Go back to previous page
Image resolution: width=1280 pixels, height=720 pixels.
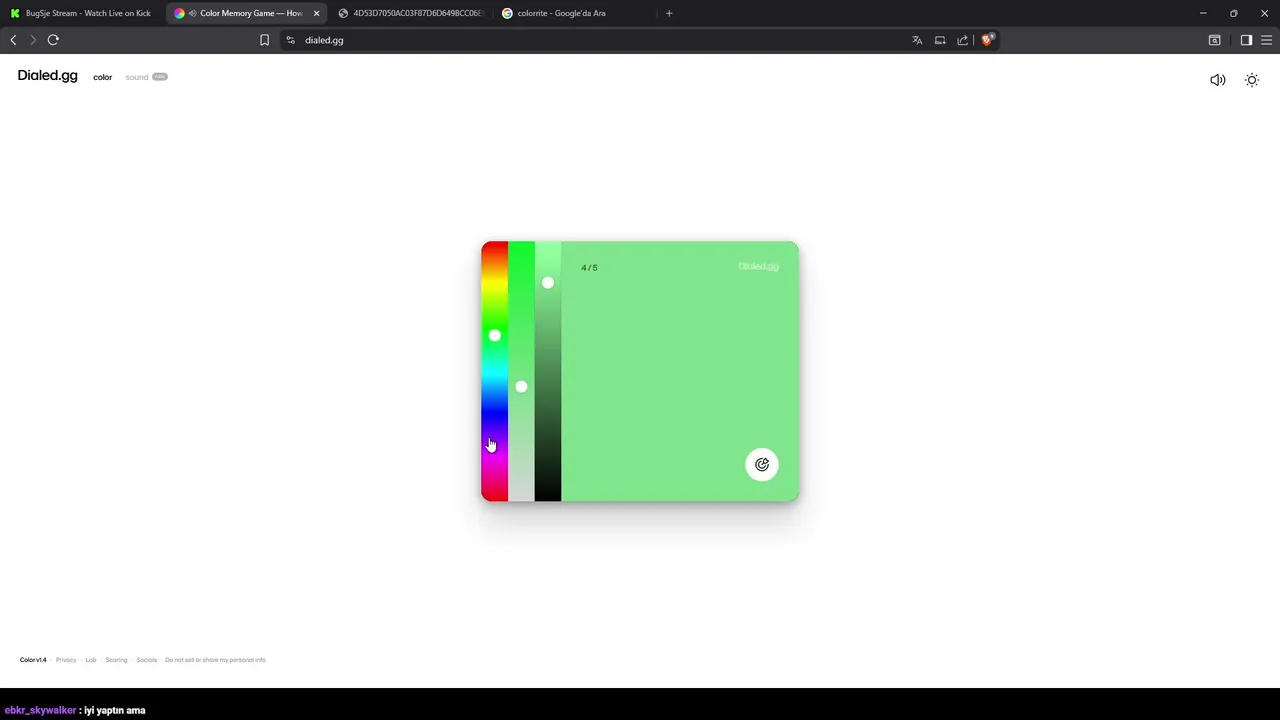point(13,40)
